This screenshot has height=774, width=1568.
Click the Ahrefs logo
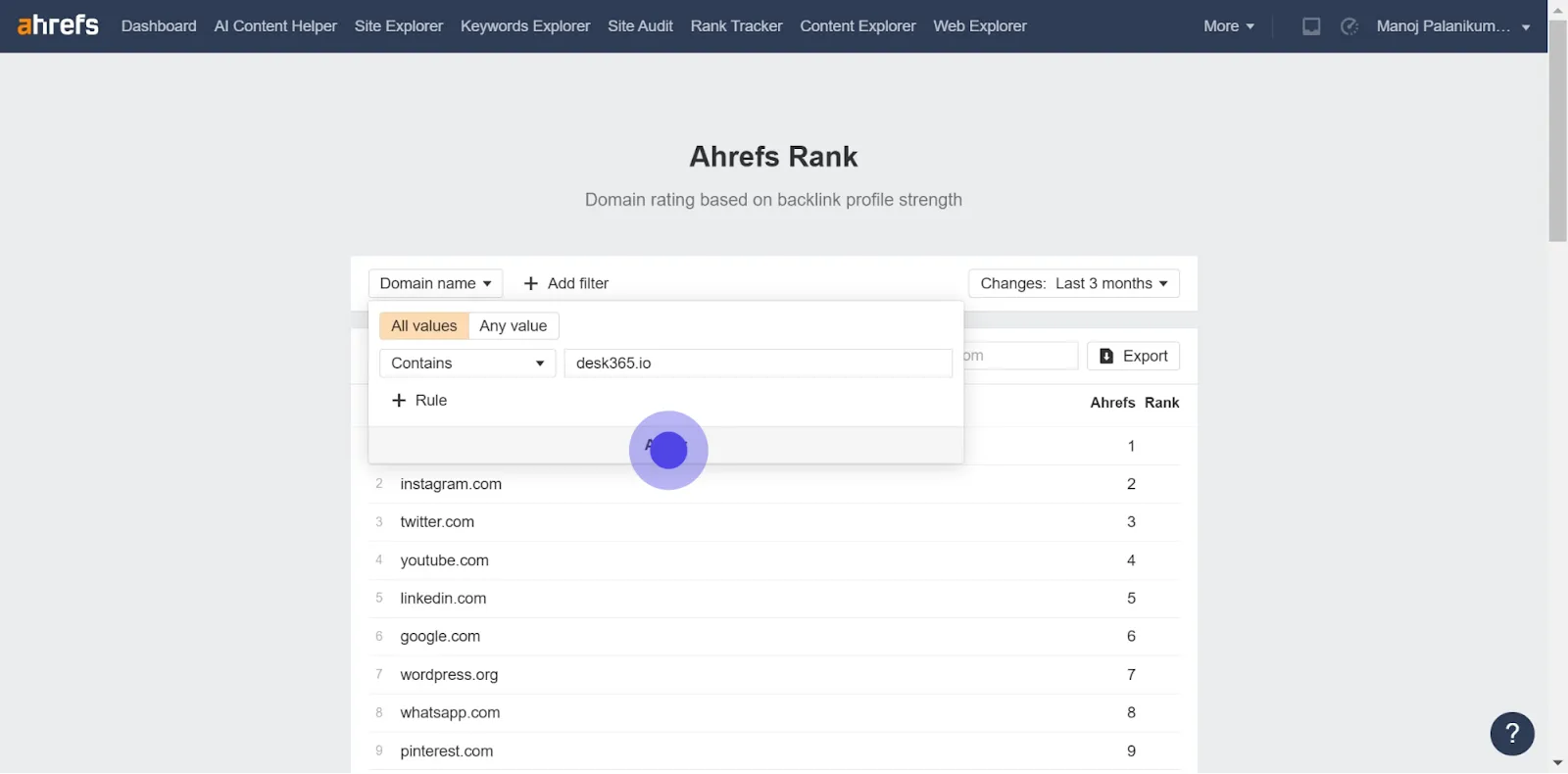tap(58, 25)
